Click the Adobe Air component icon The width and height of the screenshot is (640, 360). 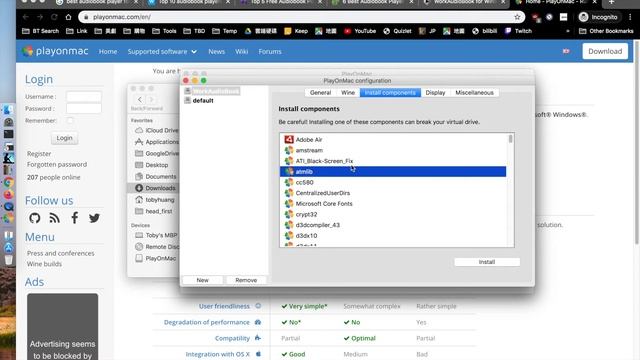(x=289, y=140)
